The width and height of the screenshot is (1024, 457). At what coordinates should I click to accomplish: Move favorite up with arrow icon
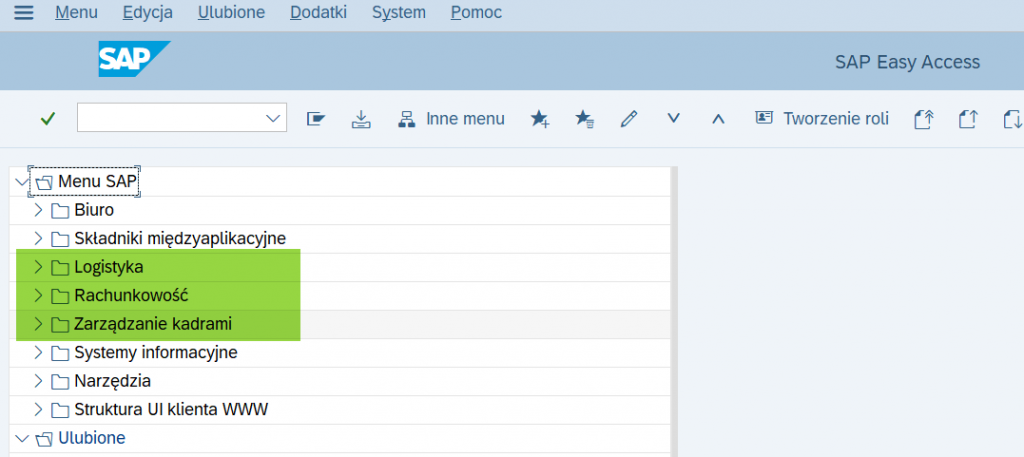point(717,119)
